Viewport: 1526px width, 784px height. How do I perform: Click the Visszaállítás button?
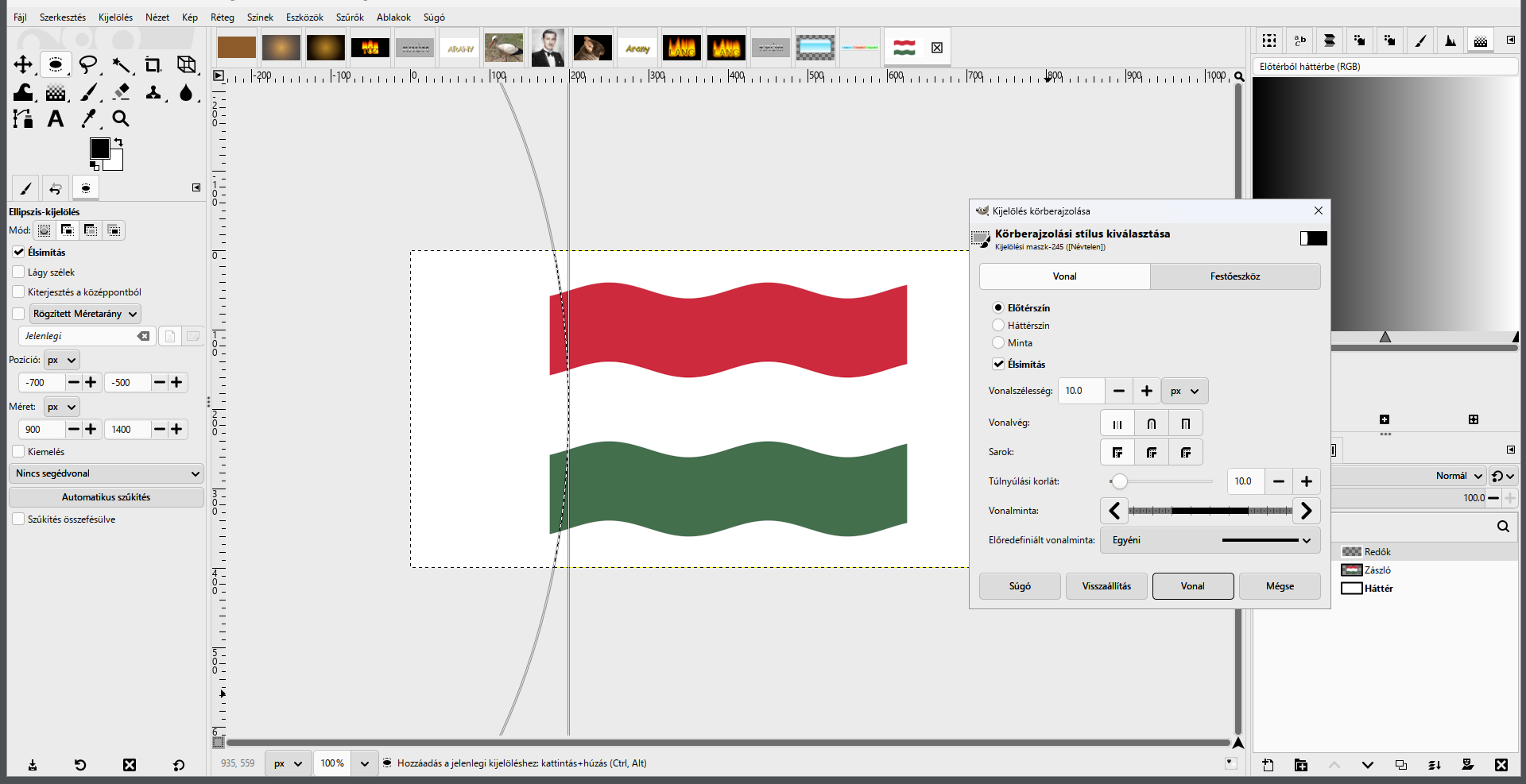point(1106,586)
